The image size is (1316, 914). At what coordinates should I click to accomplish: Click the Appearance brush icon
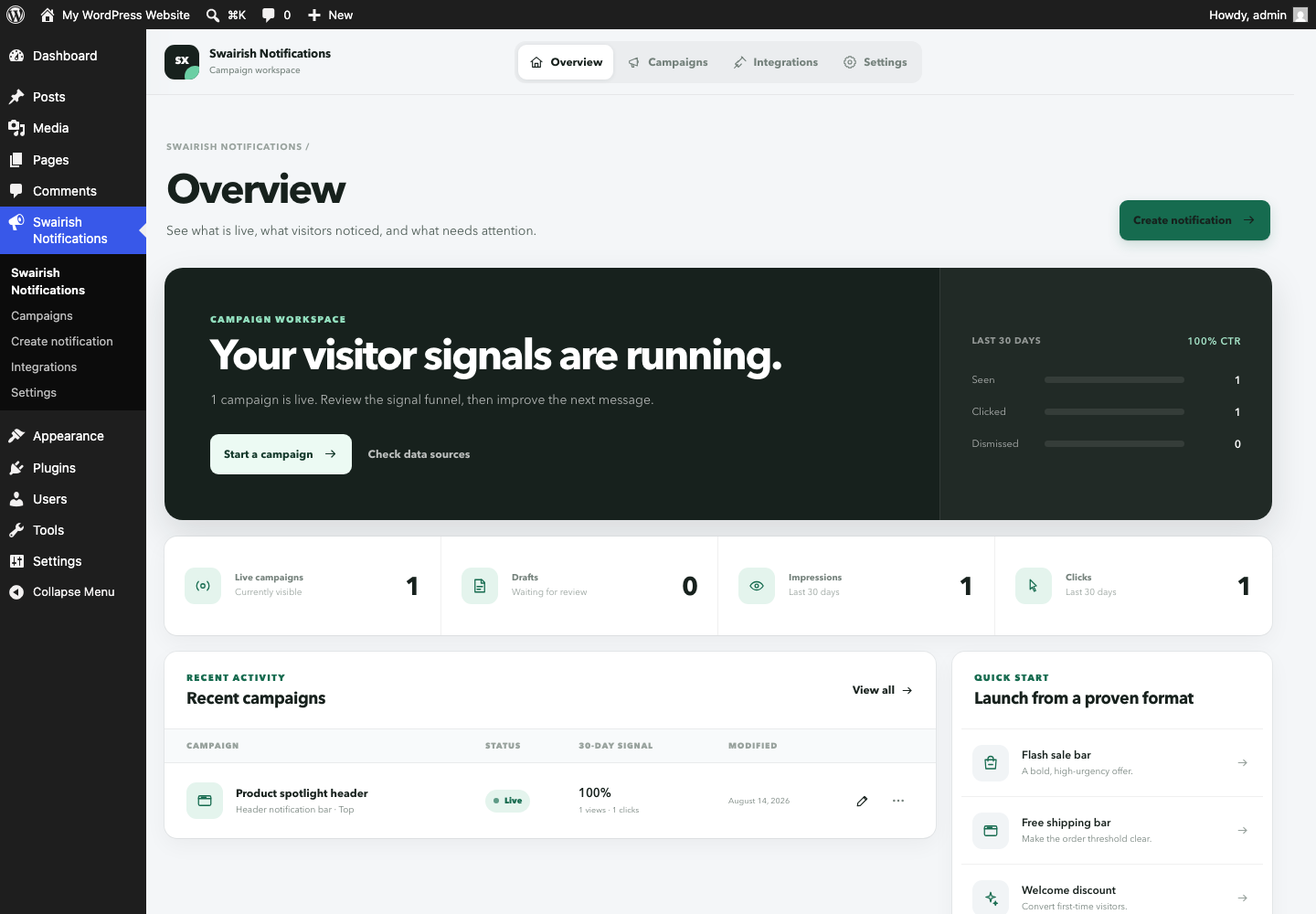click(16, 436)
